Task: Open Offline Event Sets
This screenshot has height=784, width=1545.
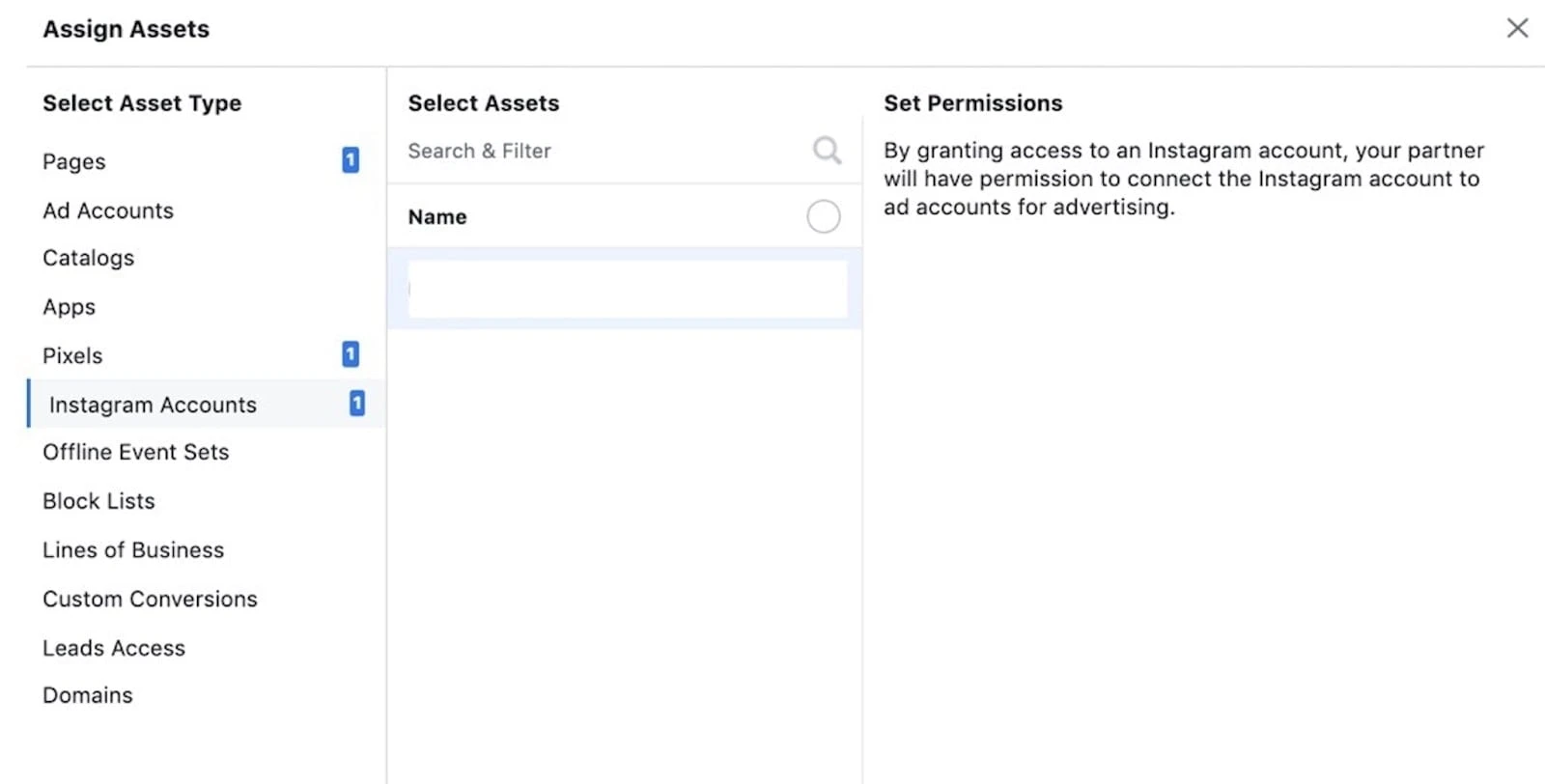Action: coord(136,452)
